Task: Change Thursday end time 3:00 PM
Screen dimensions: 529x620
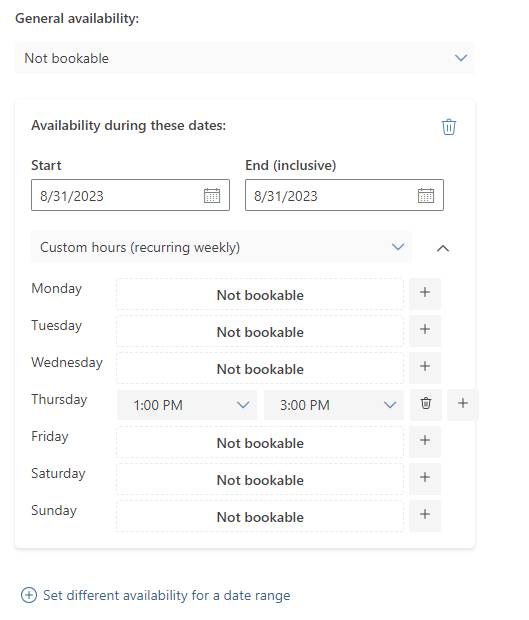Action: tap(334, 405)
